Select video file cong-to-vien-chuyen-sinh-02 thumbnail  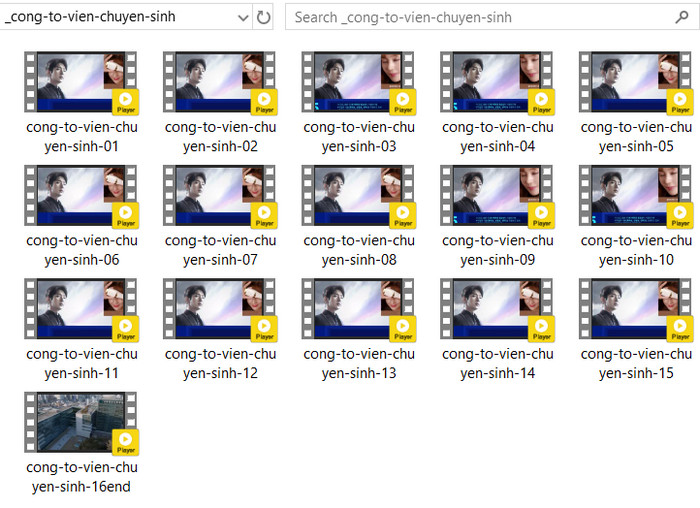coord(220,83)
